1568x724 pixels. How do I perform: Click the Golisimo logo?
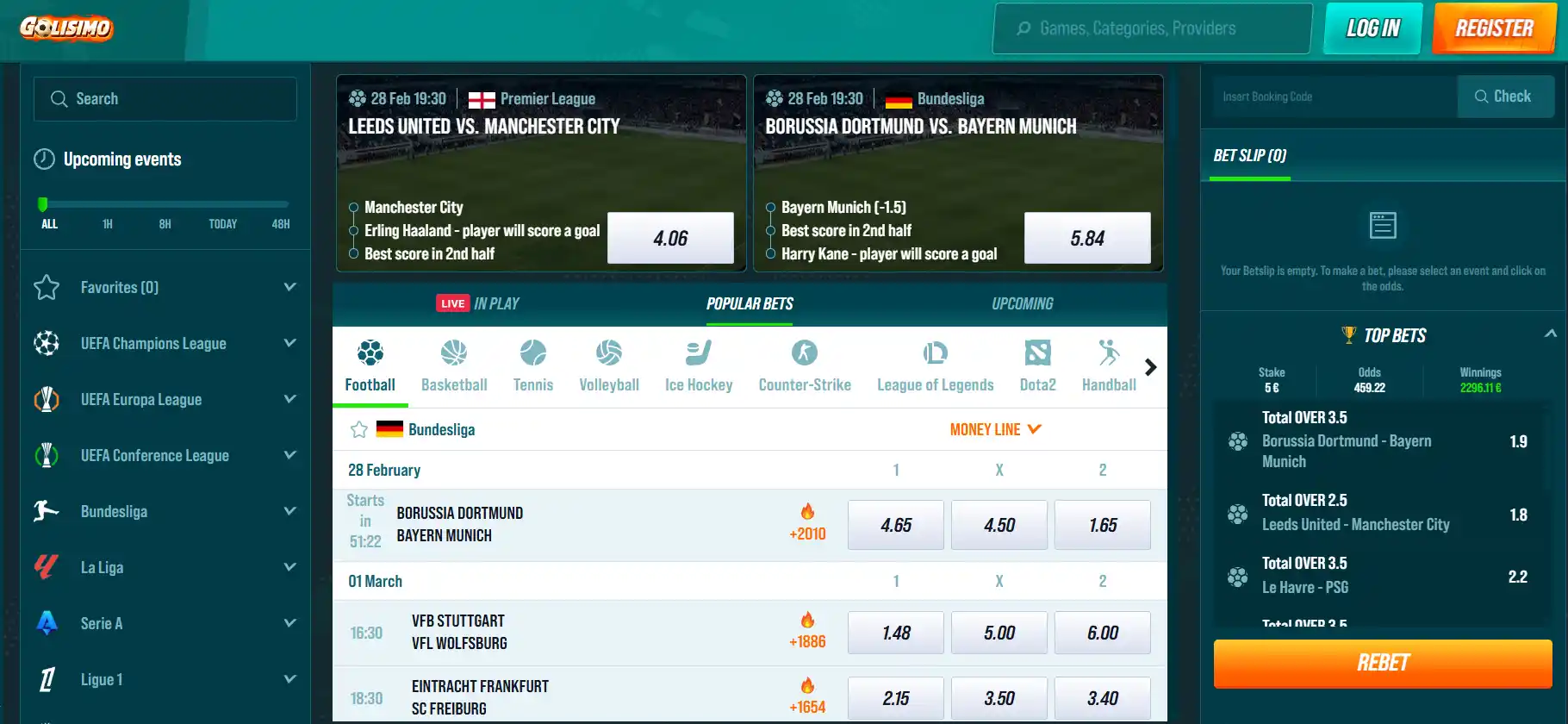pos(66,28)
